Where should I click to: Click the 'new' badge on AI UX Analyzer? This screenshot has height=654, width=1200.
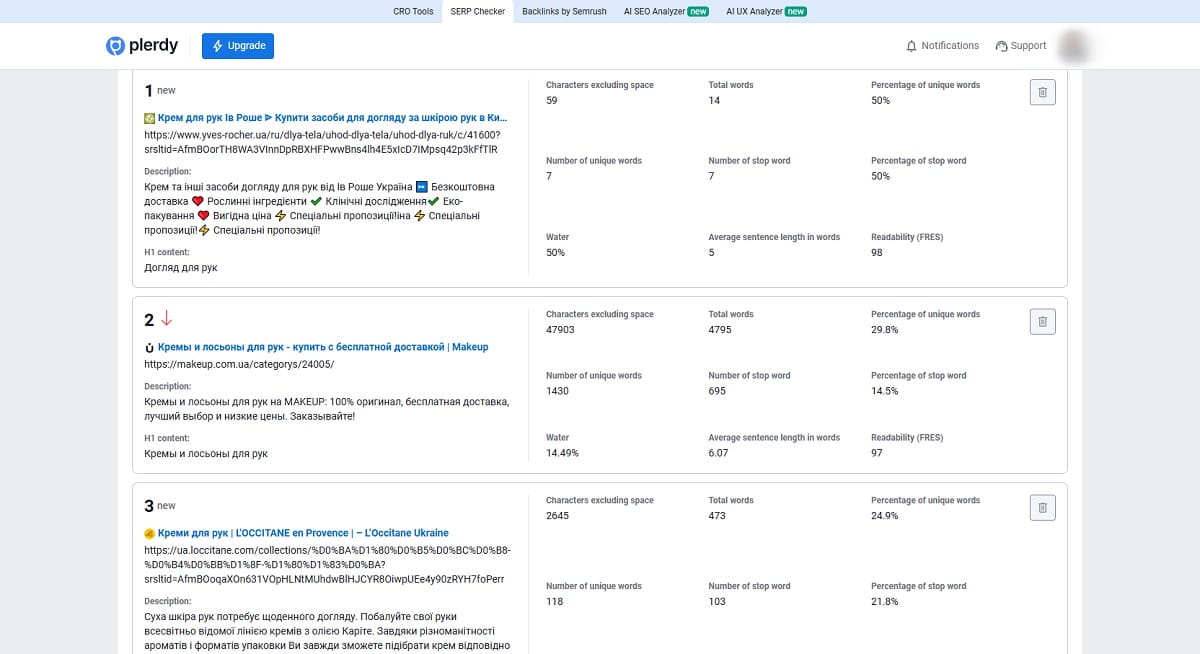pyautogui.click(x=795, y=12)
